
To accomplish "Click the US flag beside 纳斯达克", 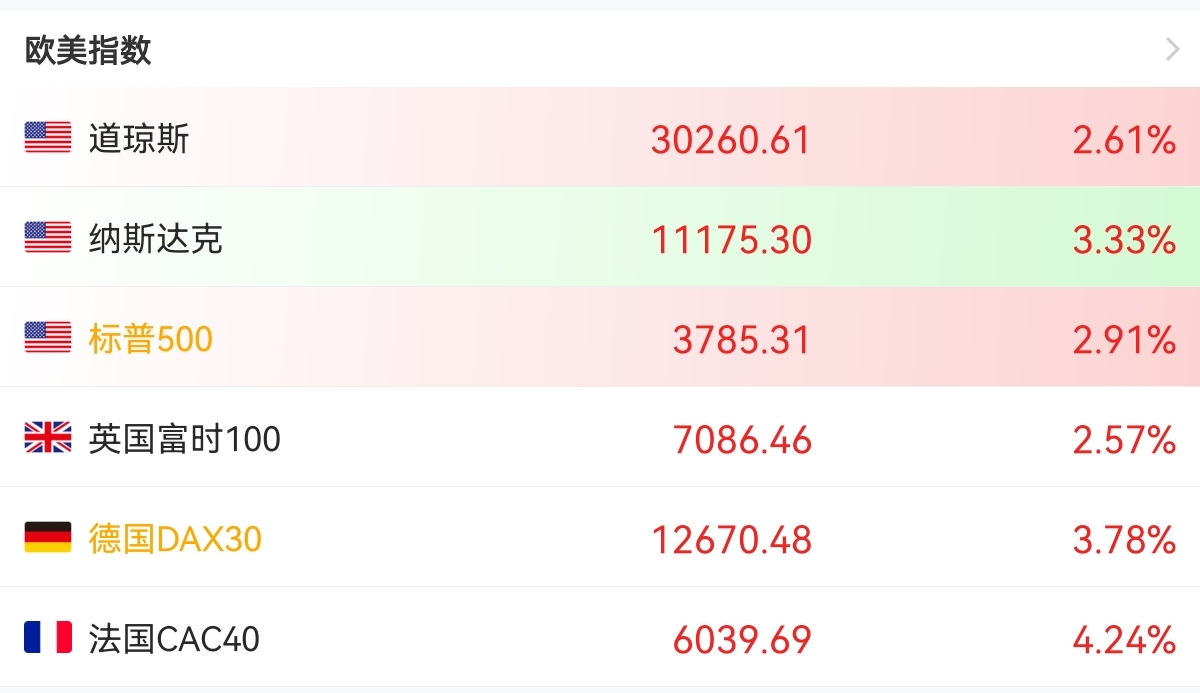I will (x=48, y=237).
